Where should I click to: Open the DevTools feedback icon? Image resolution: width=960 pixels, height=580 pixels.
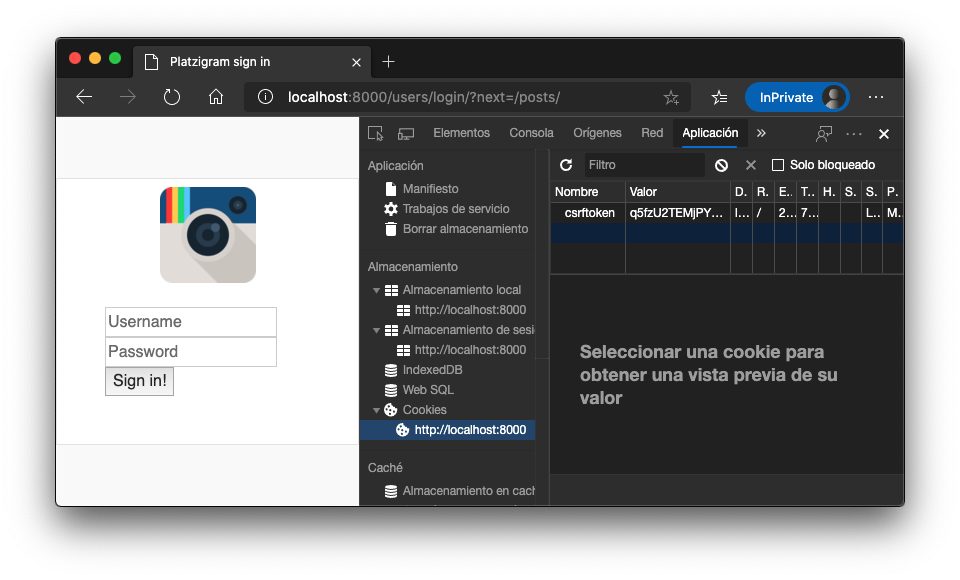click(x=824, y=134)
